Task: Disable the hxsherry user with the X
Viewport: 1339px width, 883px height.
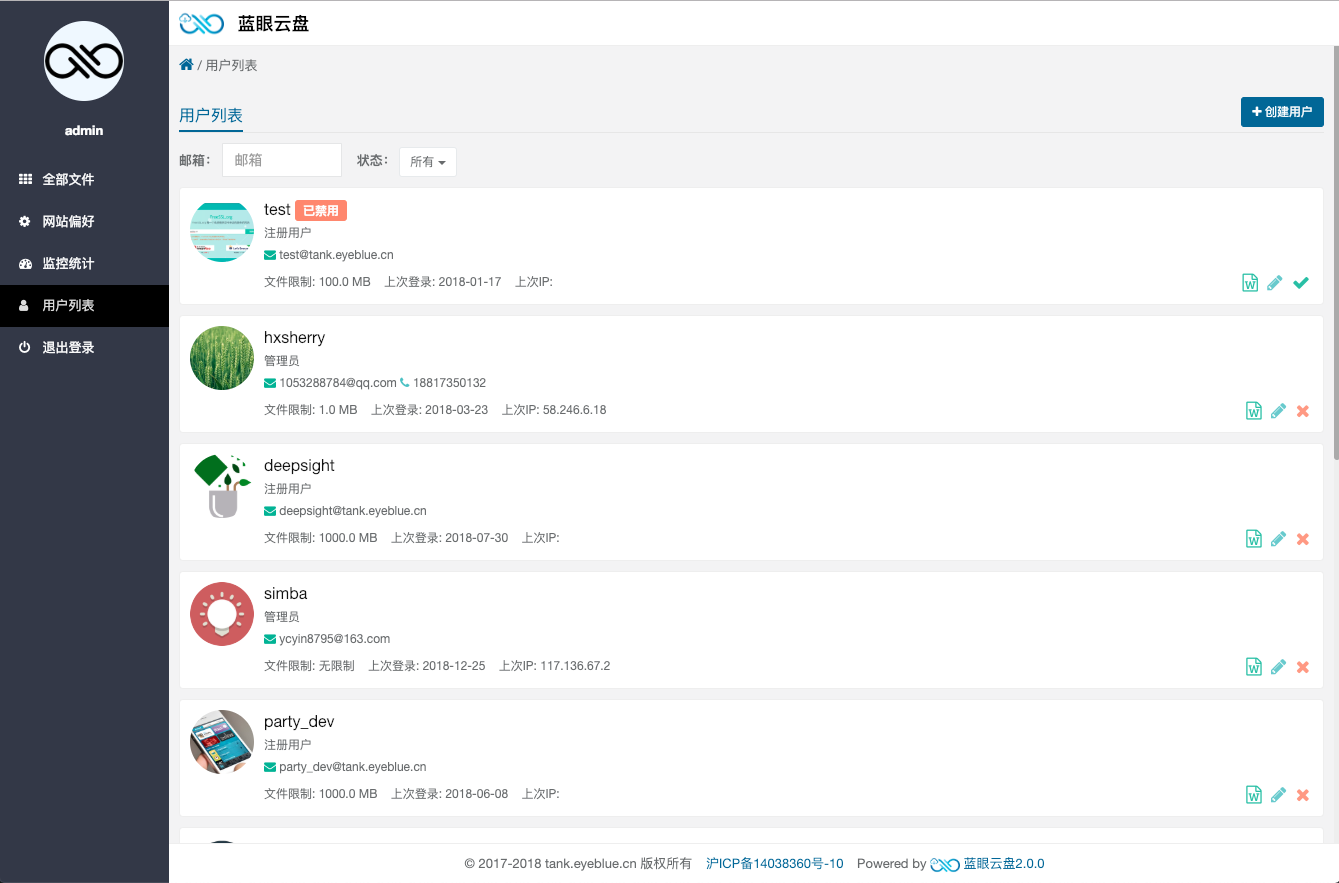Action: [1302, 411]
